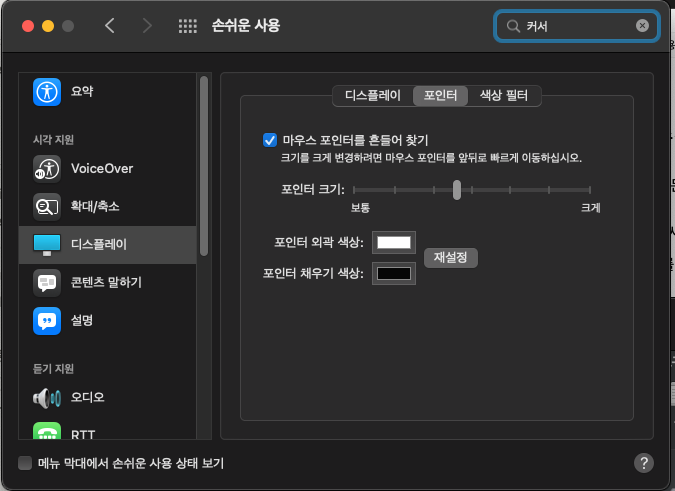Open the VoiceOver icon in sidebar
The height and width of the screenshot is (491, 675).
click(47, 169)
